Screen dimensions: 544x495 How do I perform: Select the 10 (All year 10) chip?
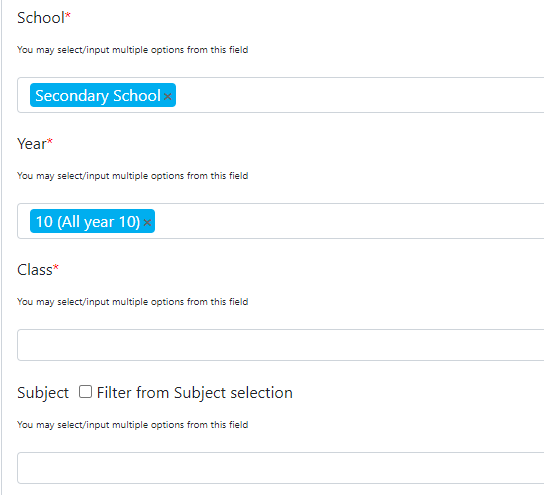click(88, 221)
